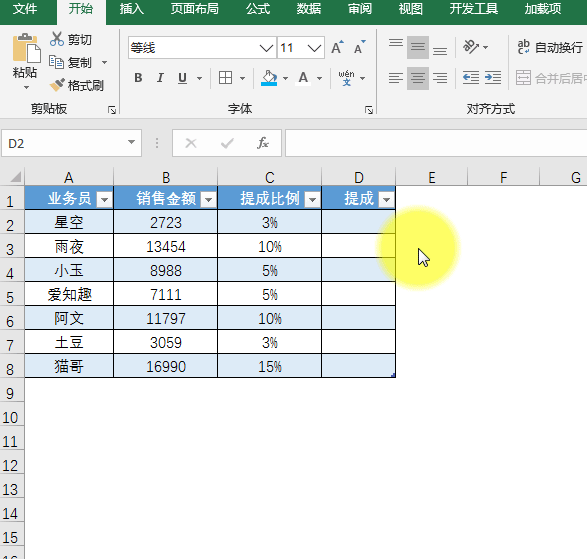This screenshot has height=559, width=587.
Task: Toggle italic formatting
Action: pyautogui.click(x=160, y=78)
